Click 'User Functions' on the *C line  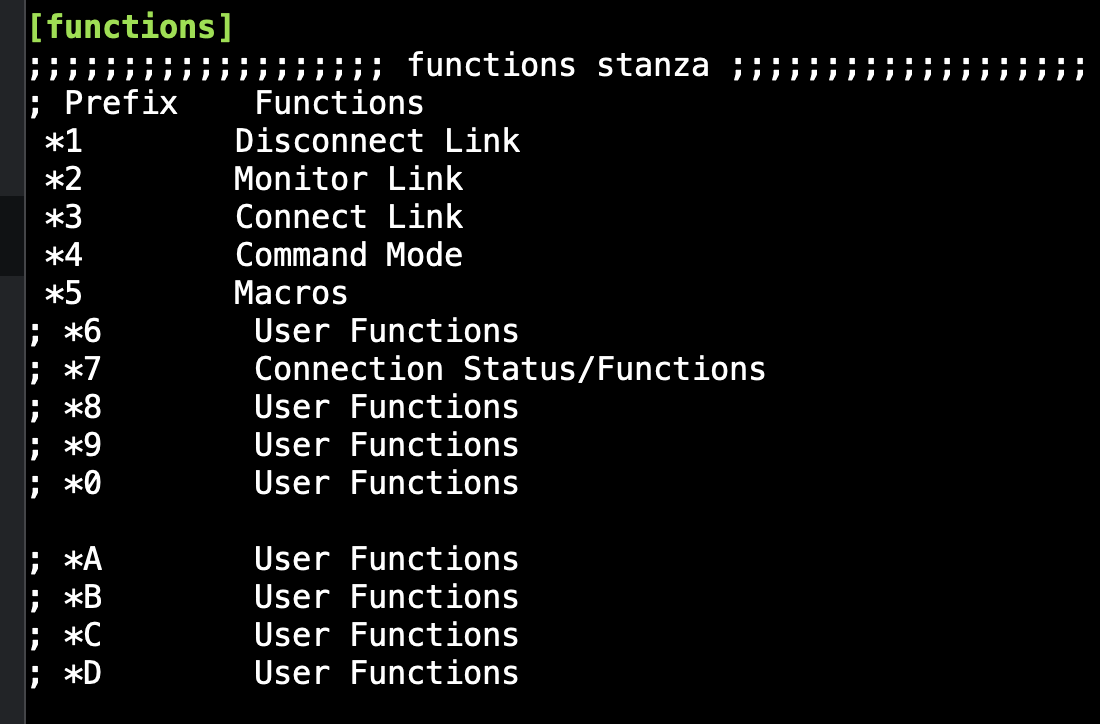coord(387,635)
